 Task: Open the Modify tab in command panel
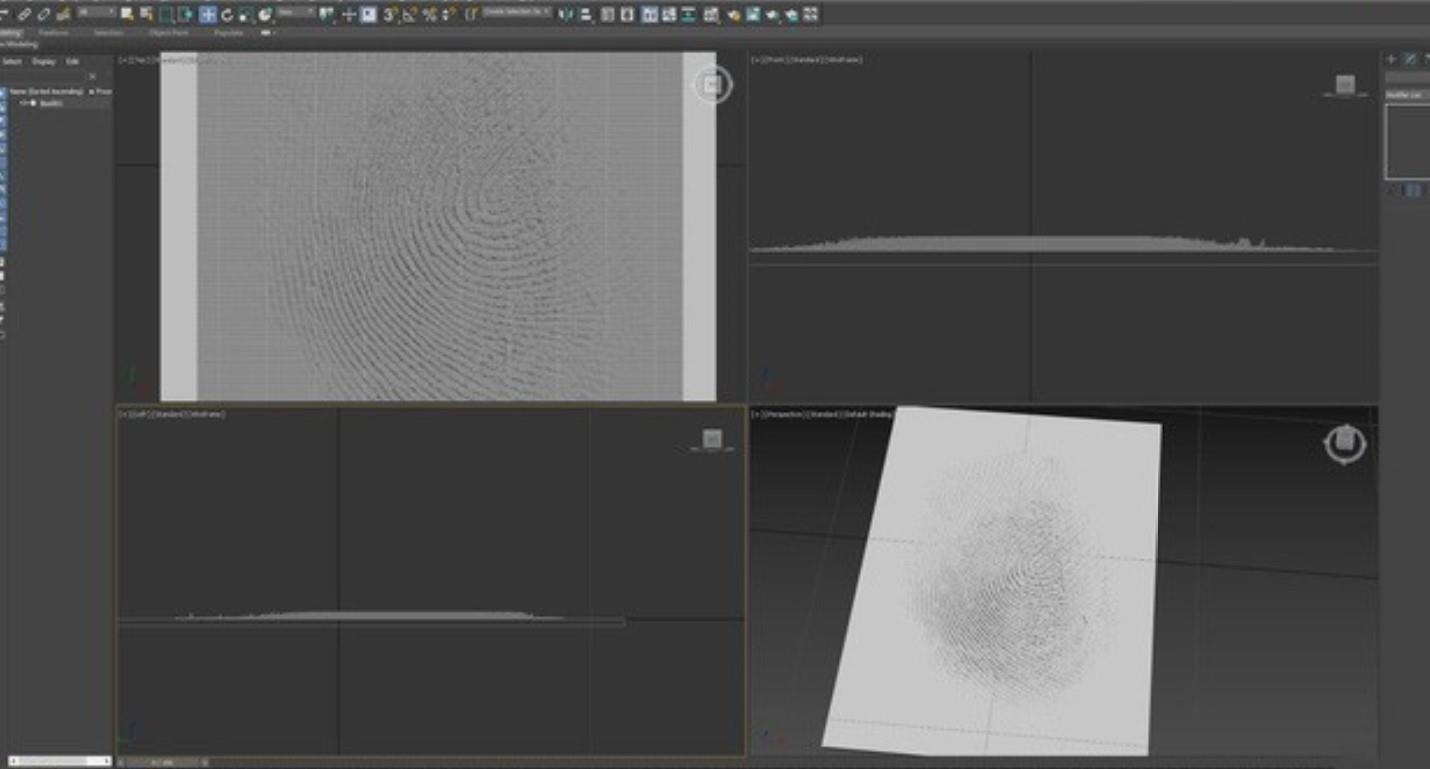click(x=1410, y=59)
